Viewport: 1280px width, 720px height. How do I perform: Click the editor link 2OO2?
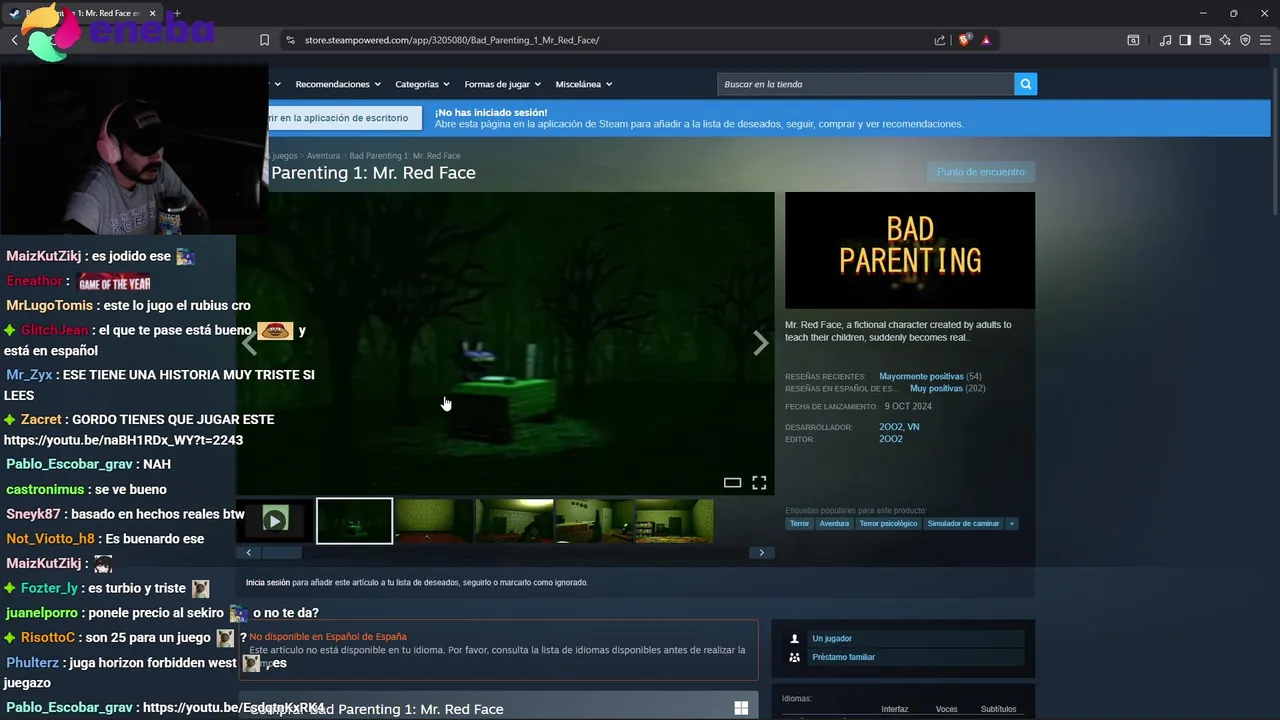tap(891, 439)
